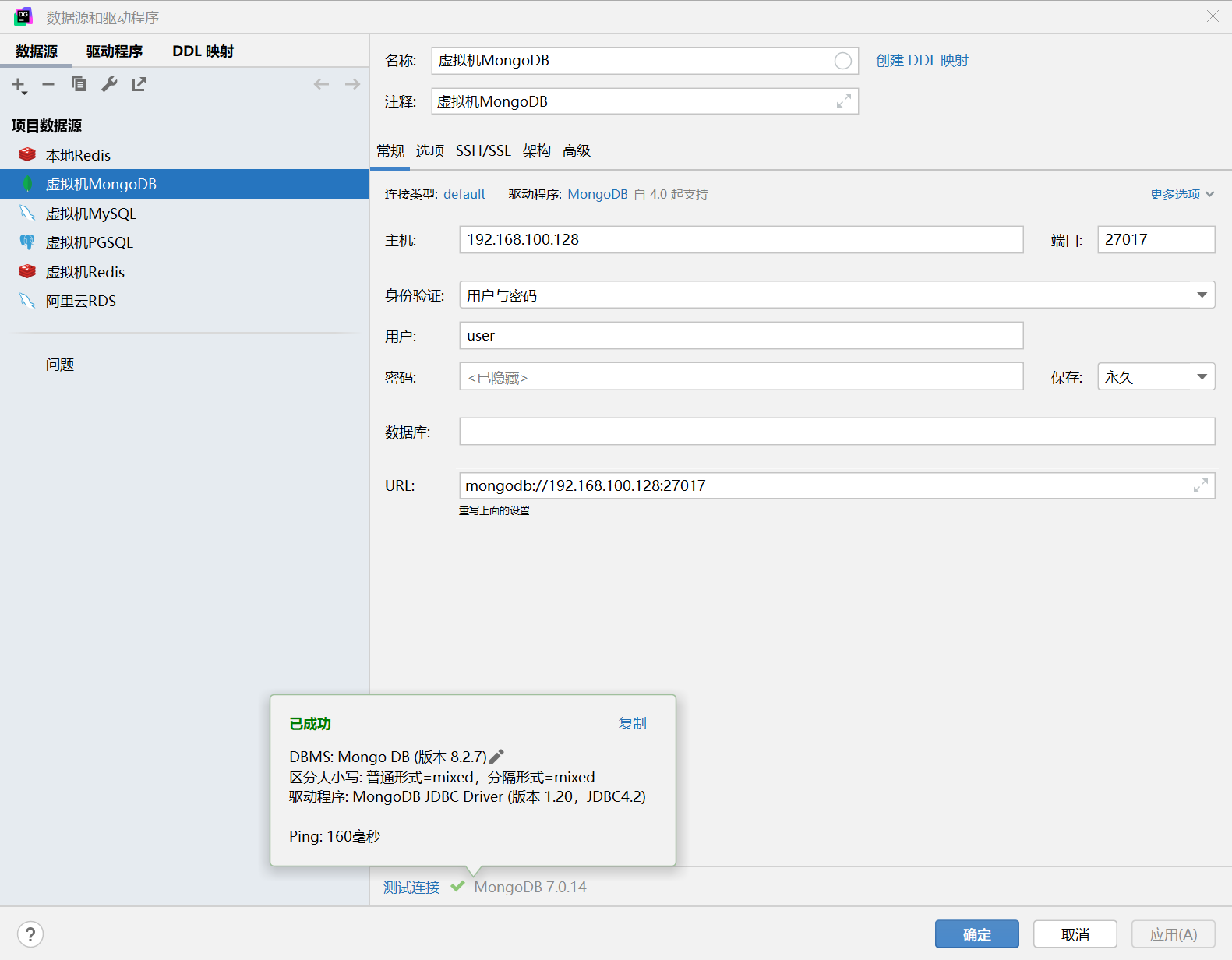Select the 问题 item in the left panel
This screenshot has height=960, width=1232.
pyautogui.click(x=60, y=364)
